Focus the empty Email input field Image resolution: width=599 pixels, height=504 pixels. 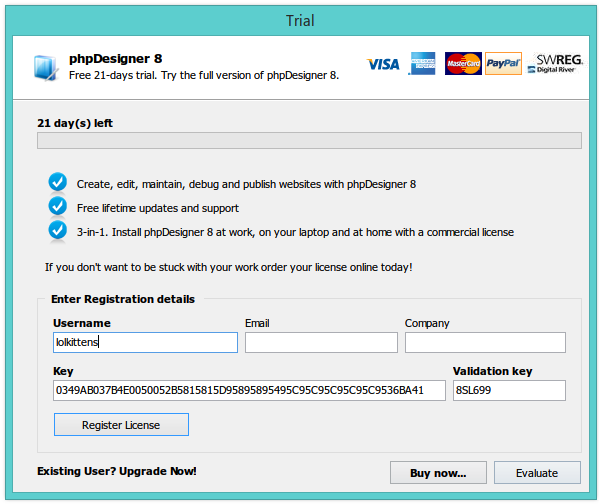(321, 342)
